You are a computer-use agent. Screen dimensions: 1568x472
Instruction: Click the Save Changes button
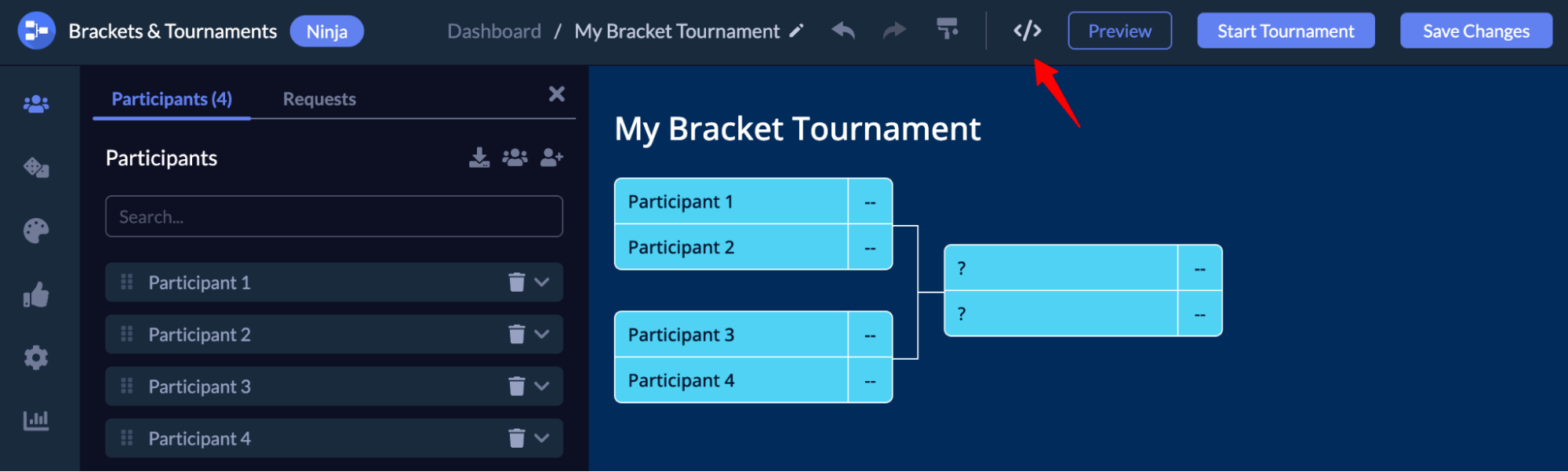click(1475, 31)
